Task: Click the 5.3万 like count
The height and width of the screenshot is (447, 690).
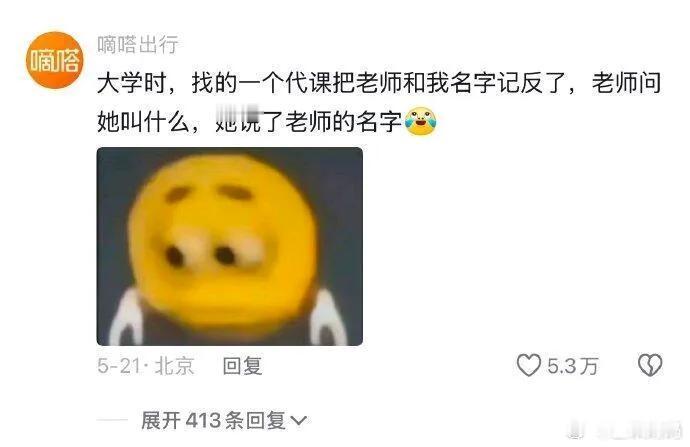Action: point(573,366)
